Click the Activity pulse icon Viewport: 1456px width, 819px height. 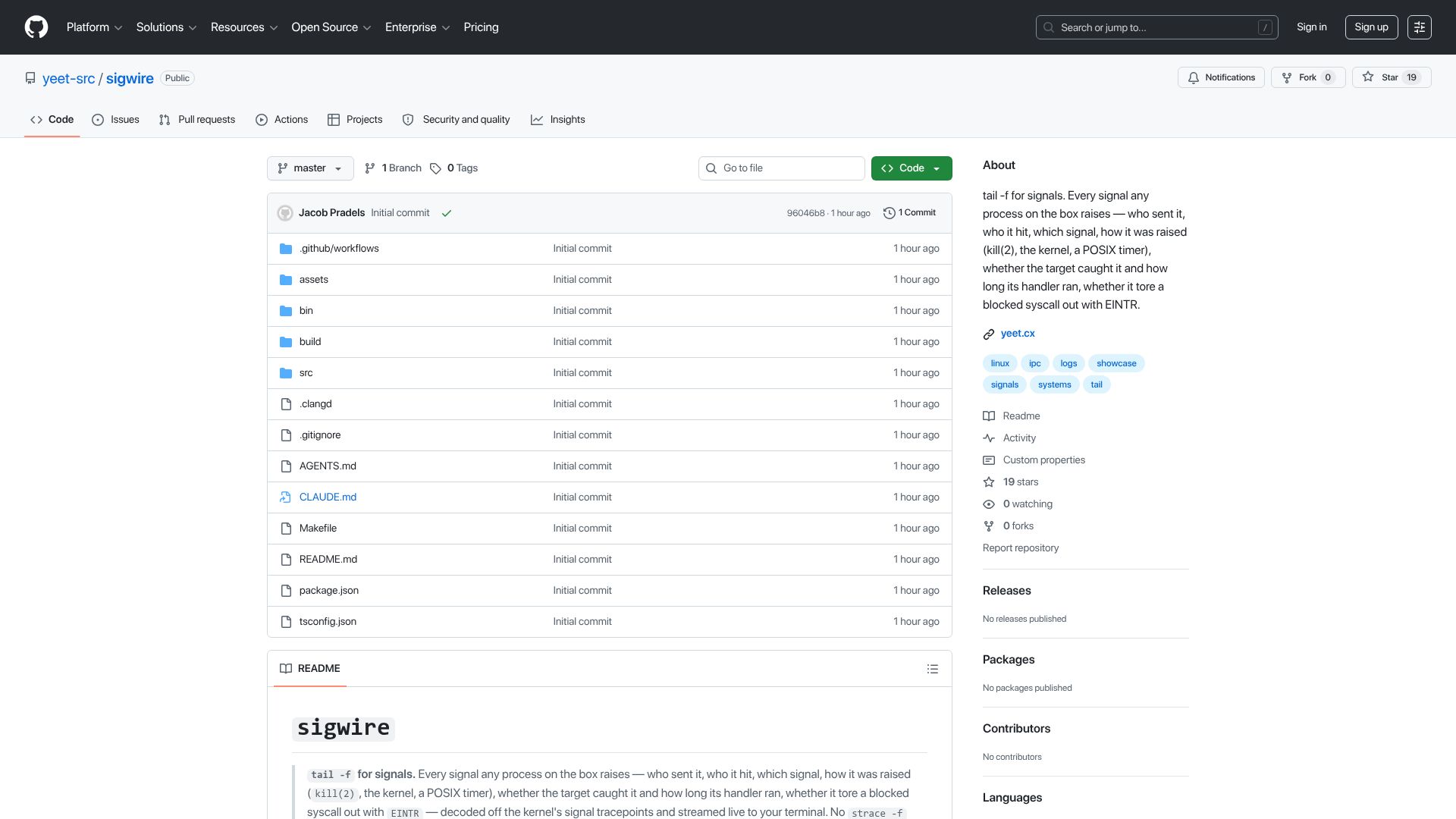(989, 438)
